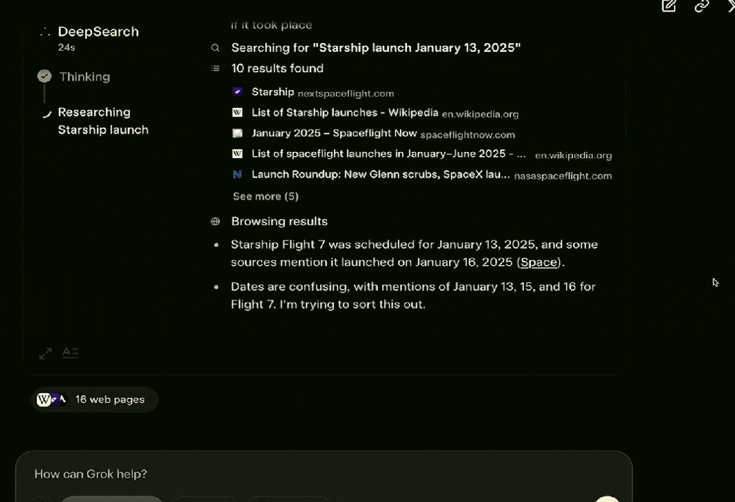Open List of Starship launches Wikipedia result
Image resolution: width=735 pixels, height=502 pixels.
coord(375,113)
